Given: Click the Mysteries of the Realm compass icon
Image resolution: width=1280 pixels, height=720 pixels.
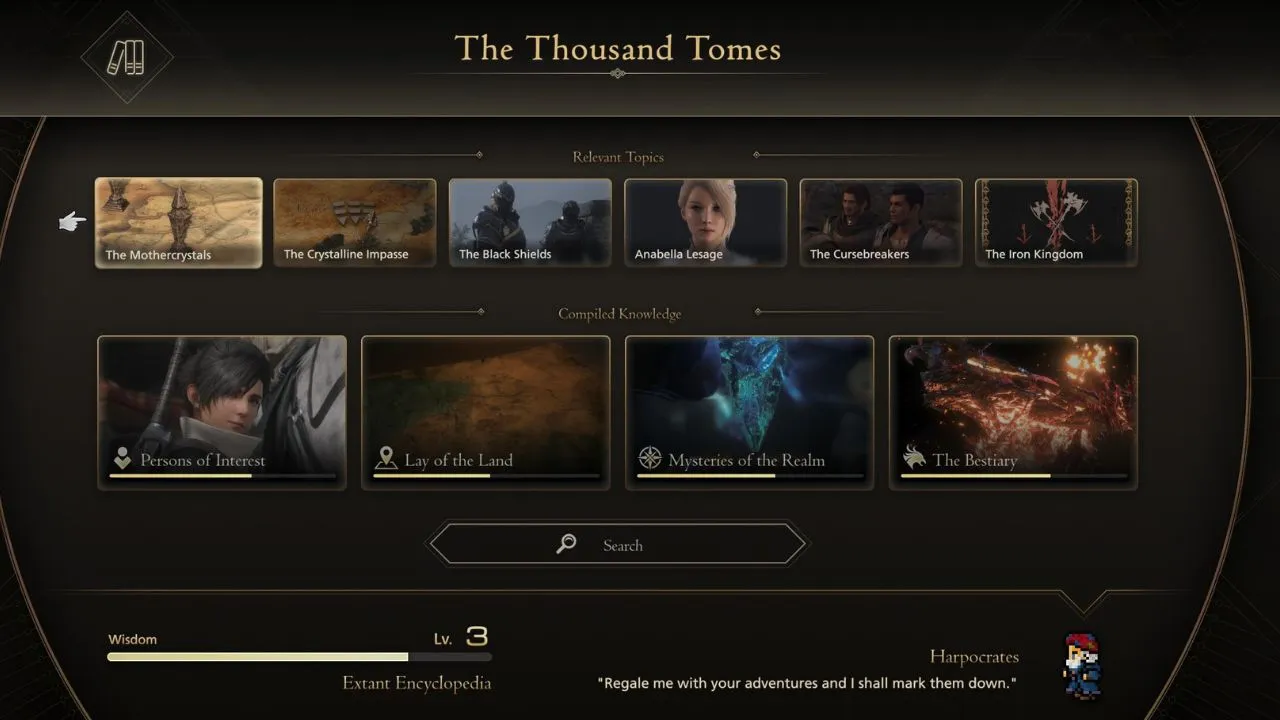Looking at the screenshot, I should (650, 459).
